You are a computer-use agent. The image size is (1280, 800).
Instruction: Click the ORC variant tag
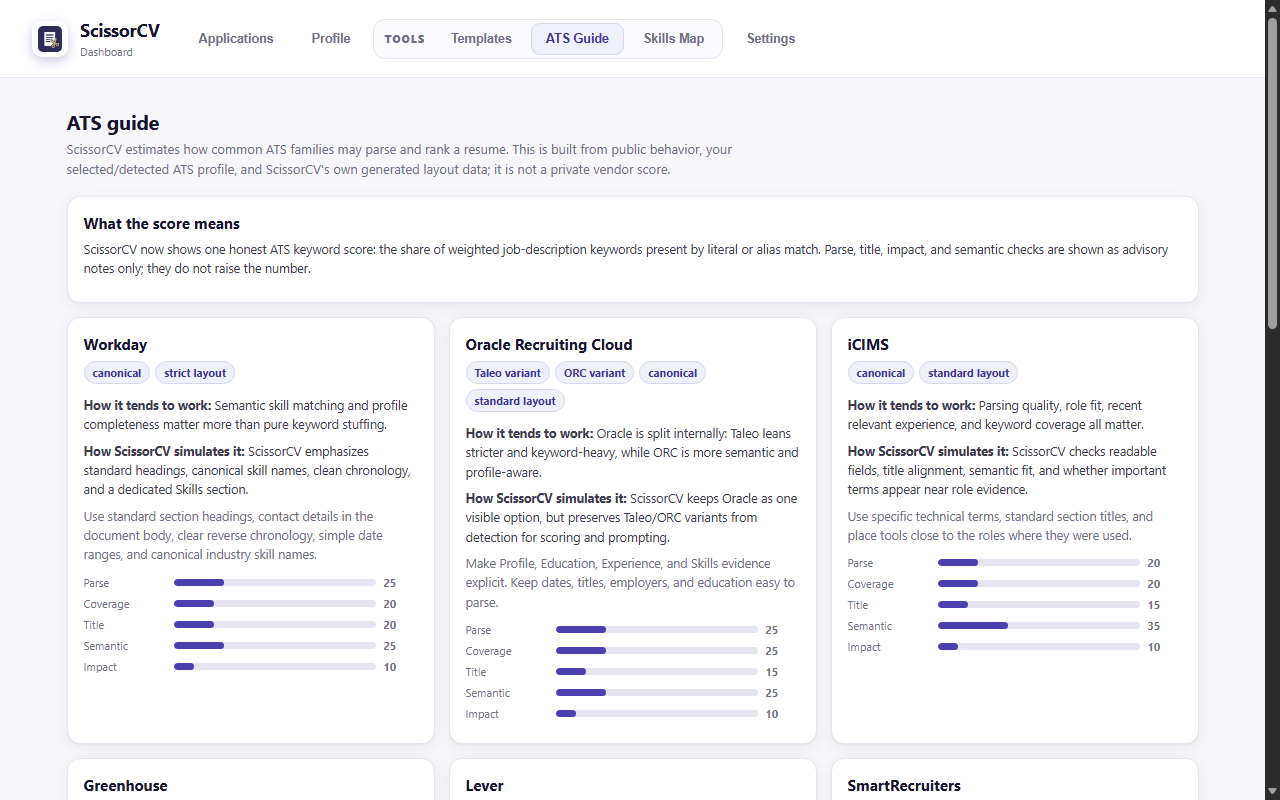coord(594,373)
